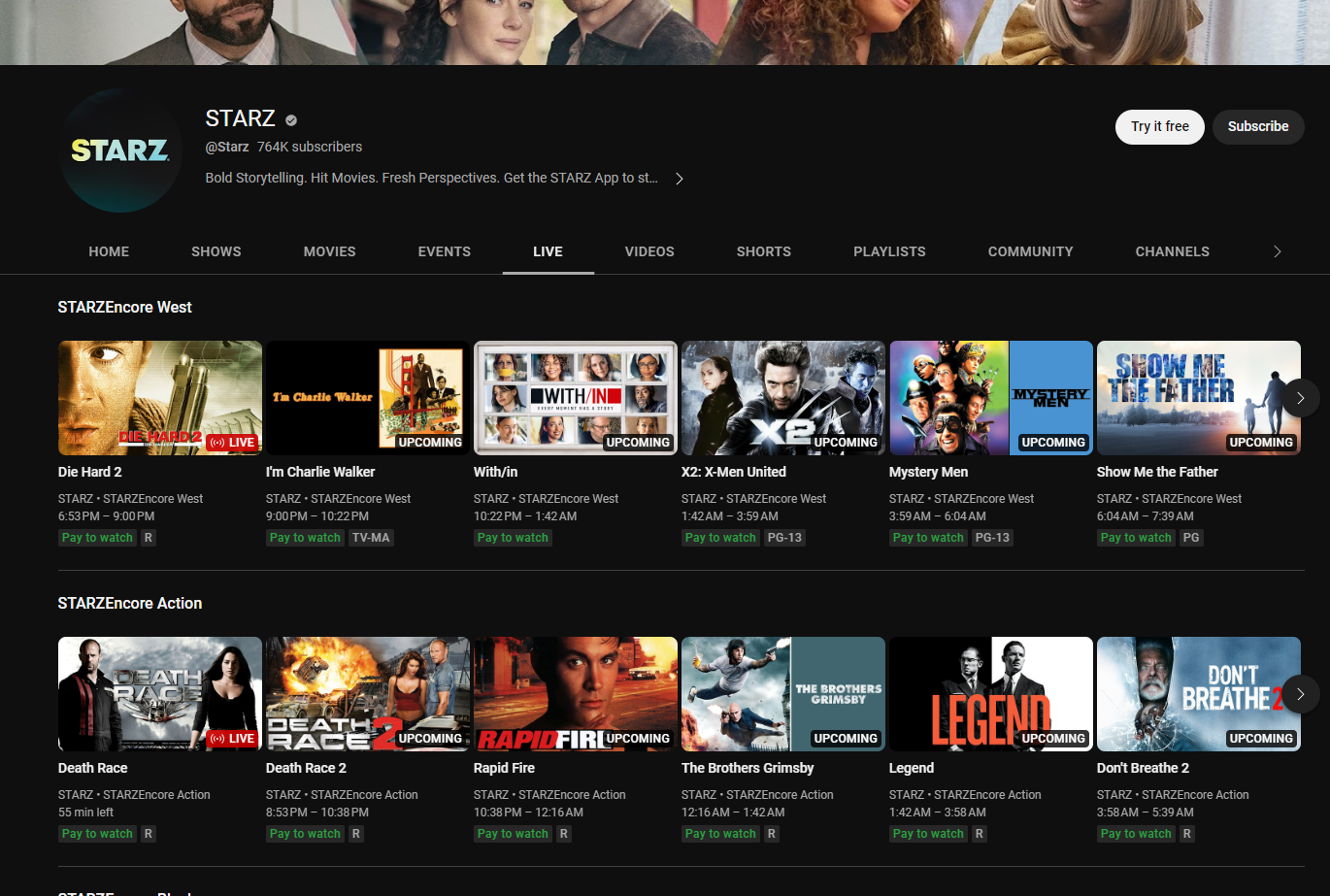1330x896 pixels.
Task: Click the LIVE badge on Die Hard 2
Action: pos(232,443)
